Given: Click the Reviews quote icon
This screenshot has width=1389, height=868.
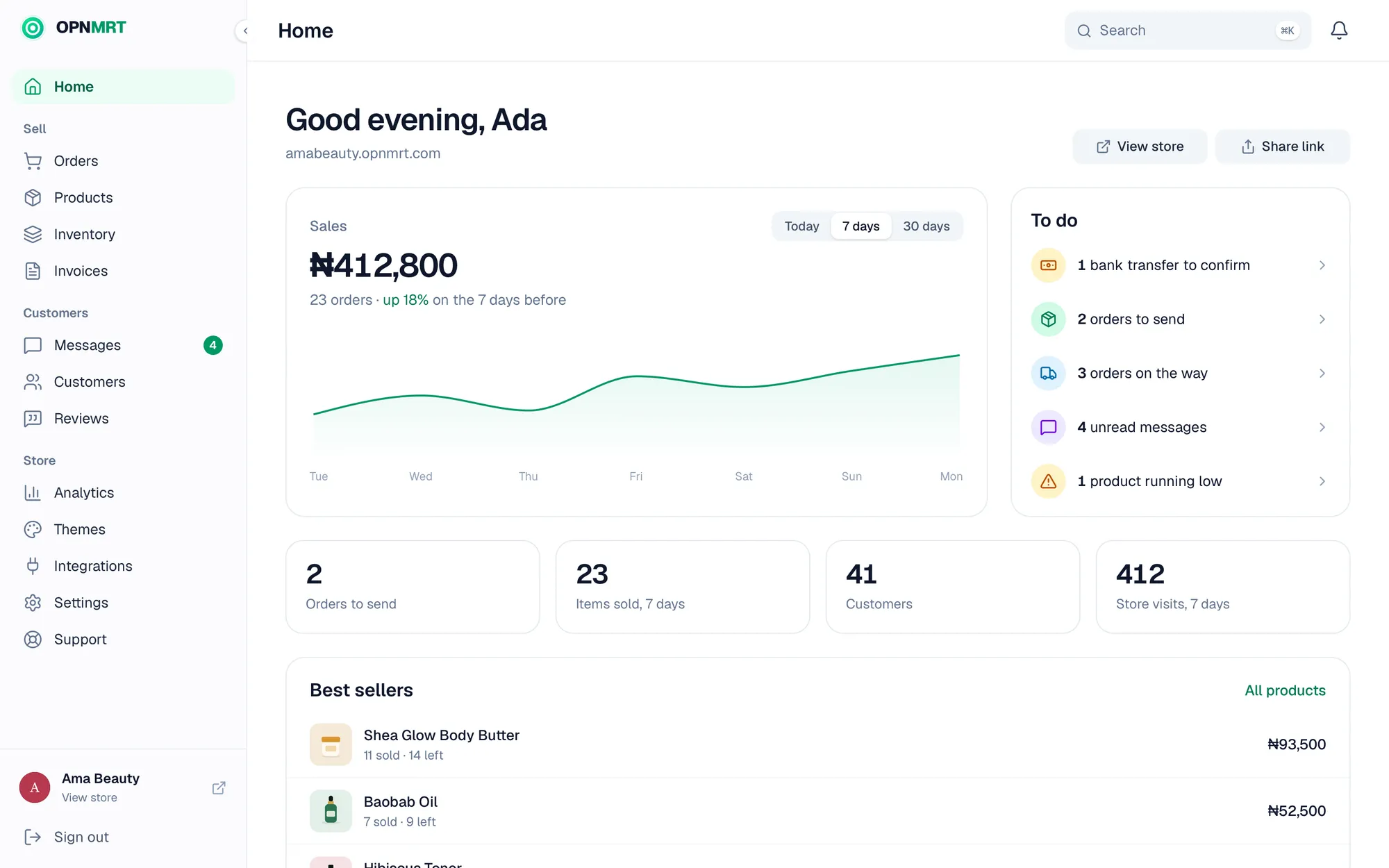Looking at the screenshot, I should (33, 419).
